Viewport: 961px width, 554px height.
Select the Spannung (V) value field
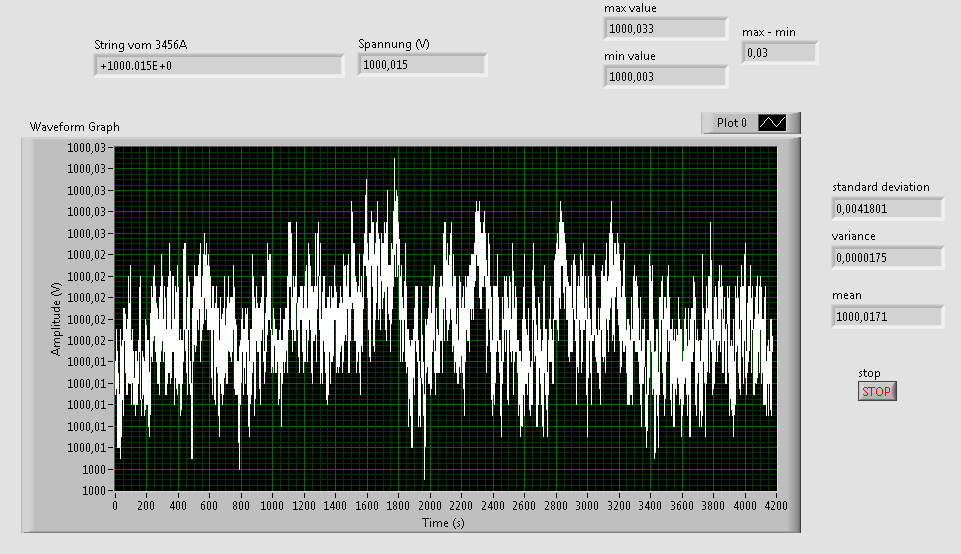[x=422, y=64]
